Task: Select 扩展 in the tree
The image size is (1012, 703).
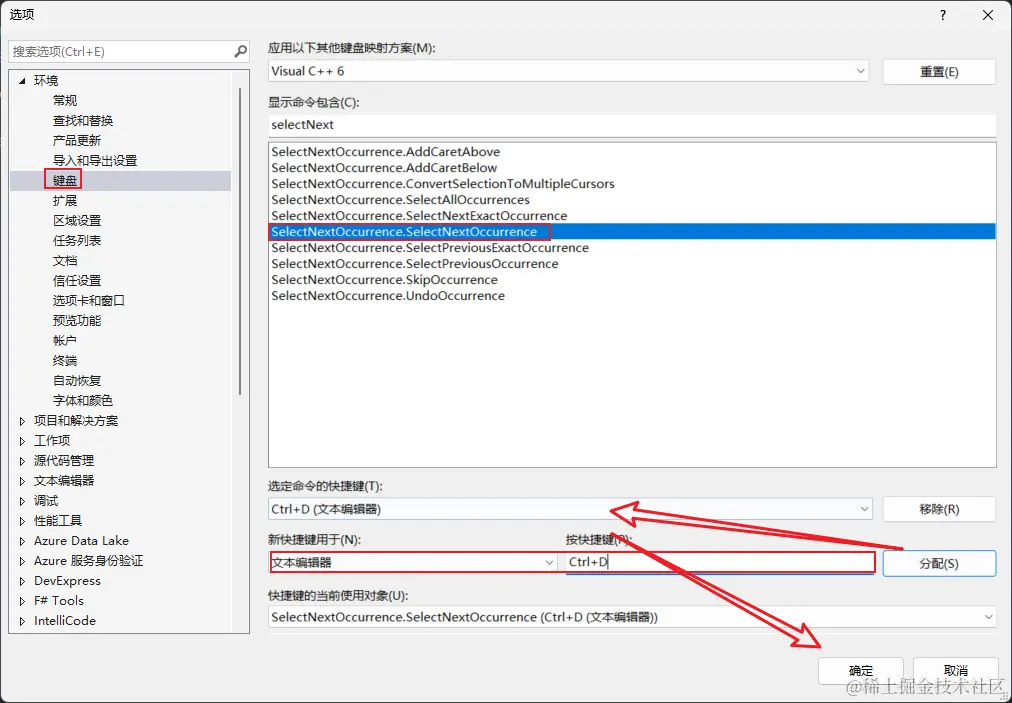Action: (65, 201)
